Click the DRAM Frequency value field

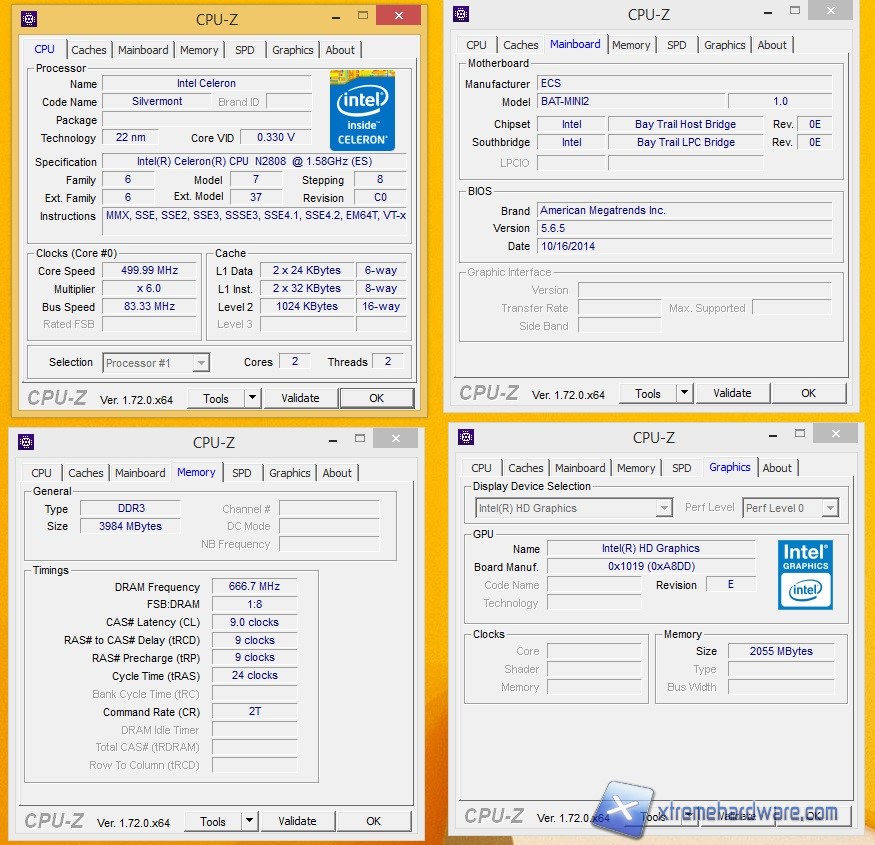254,587
